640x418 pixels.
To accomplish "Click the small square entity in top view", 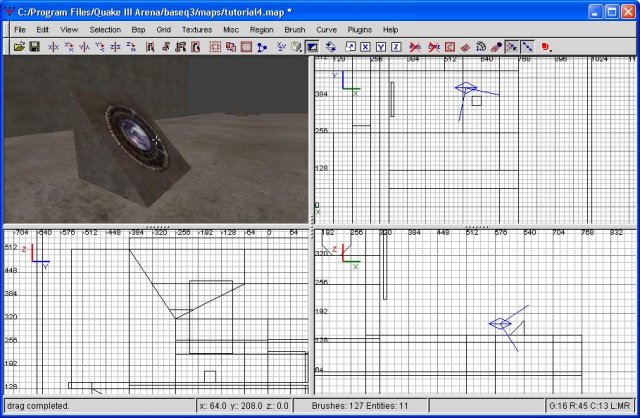I will [x=477, y=101].
